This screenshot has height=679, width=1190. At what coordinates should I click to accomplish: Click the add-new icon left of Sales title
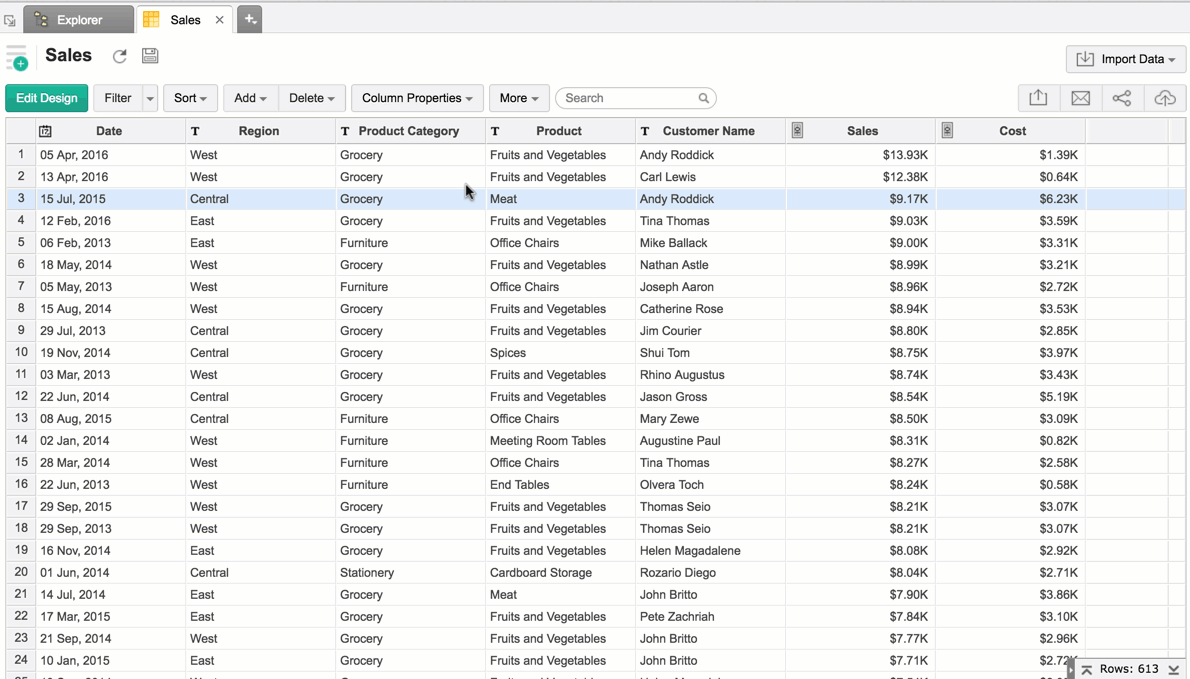17,59
